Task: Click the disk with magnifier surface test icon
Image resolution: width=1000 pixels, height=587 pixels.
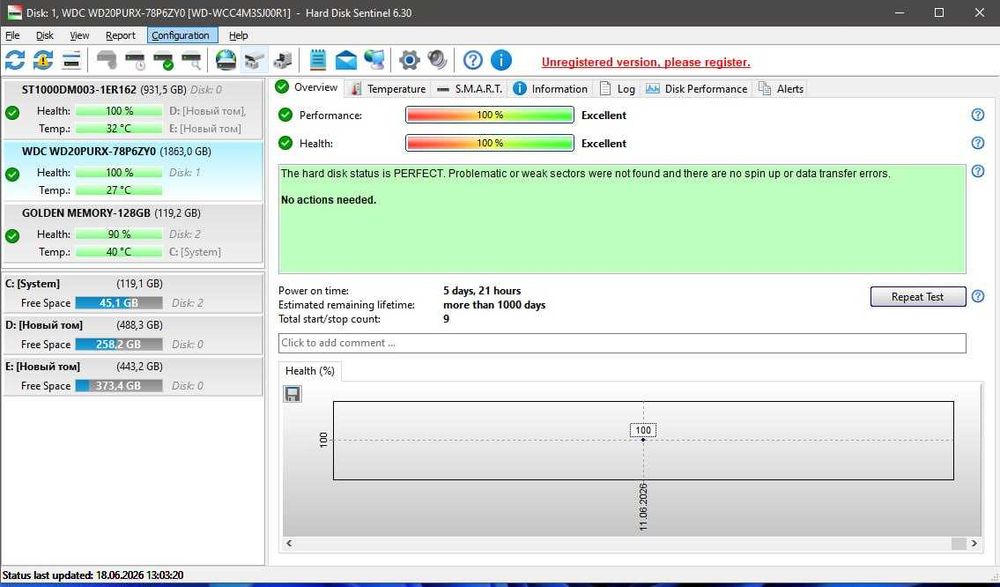Action: [x=191, y=61]
